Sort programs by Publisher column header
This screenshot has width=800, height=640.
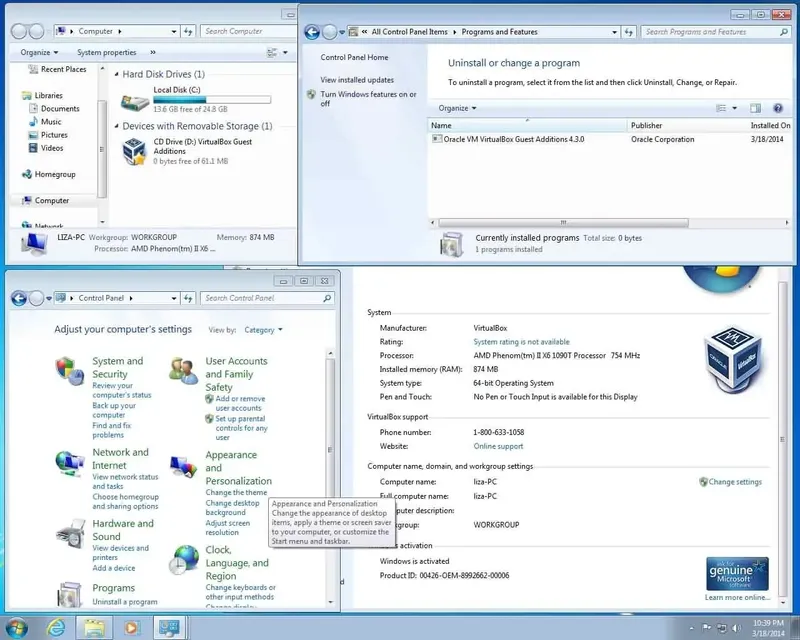tap(686, 126)
